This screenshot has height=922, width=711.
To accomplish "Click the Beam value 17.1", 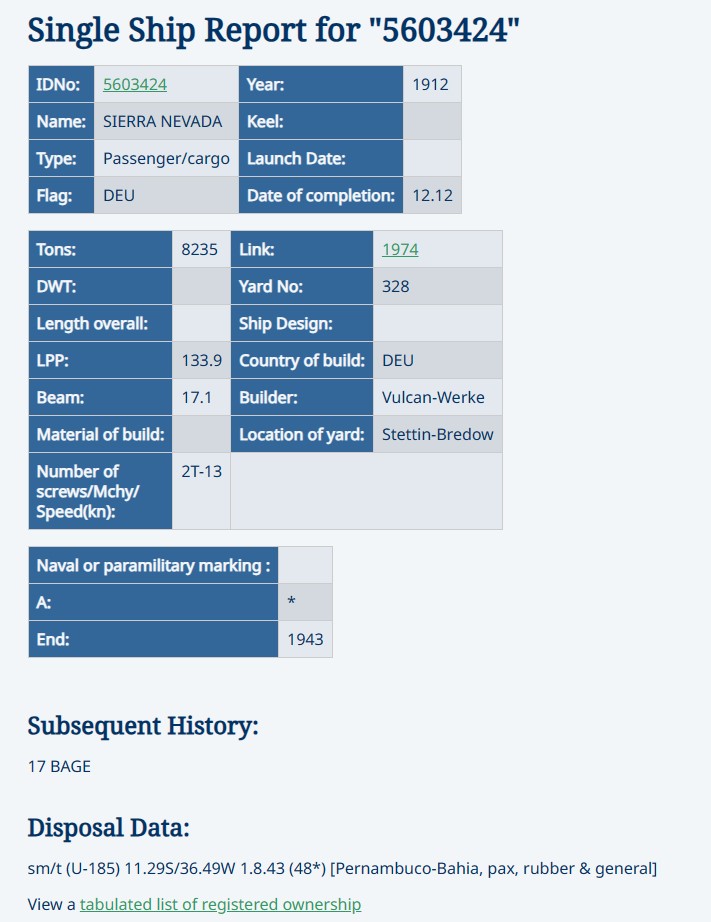I will 201,397.
